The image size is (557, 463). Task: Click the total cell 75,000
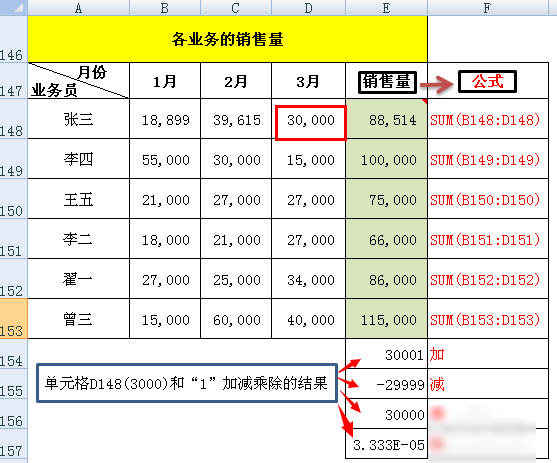tap(386, 199)
